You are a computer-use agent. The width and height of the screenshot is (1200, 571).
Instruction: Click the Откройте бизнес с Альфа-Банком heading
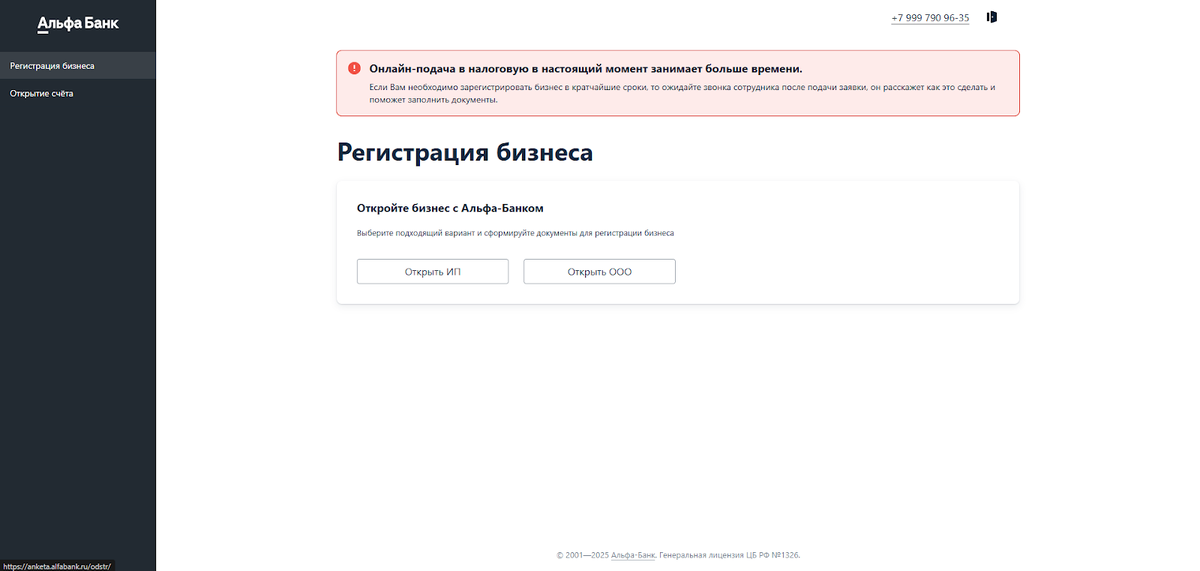pos(450,208)
